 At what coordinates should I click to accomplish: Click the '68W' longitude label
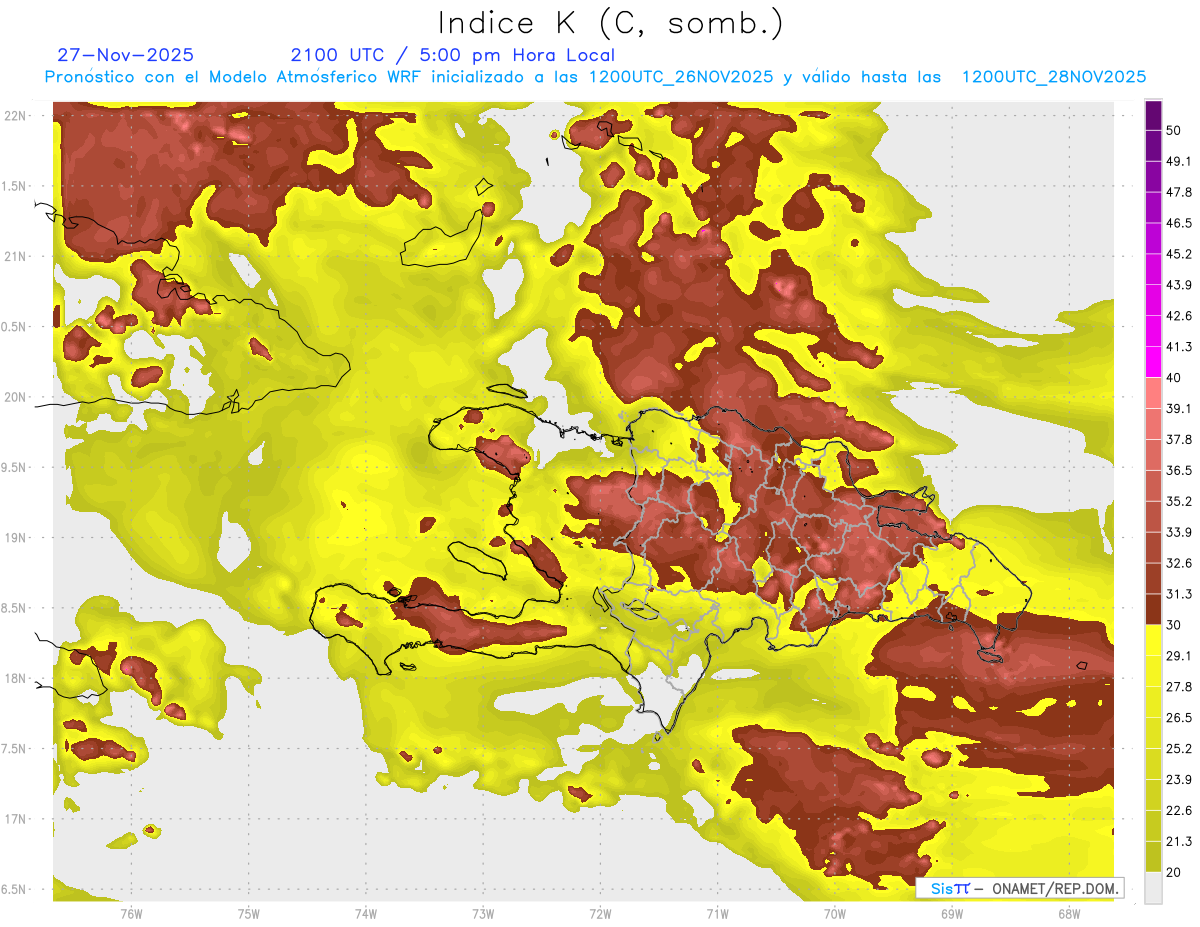(1069, 913)
